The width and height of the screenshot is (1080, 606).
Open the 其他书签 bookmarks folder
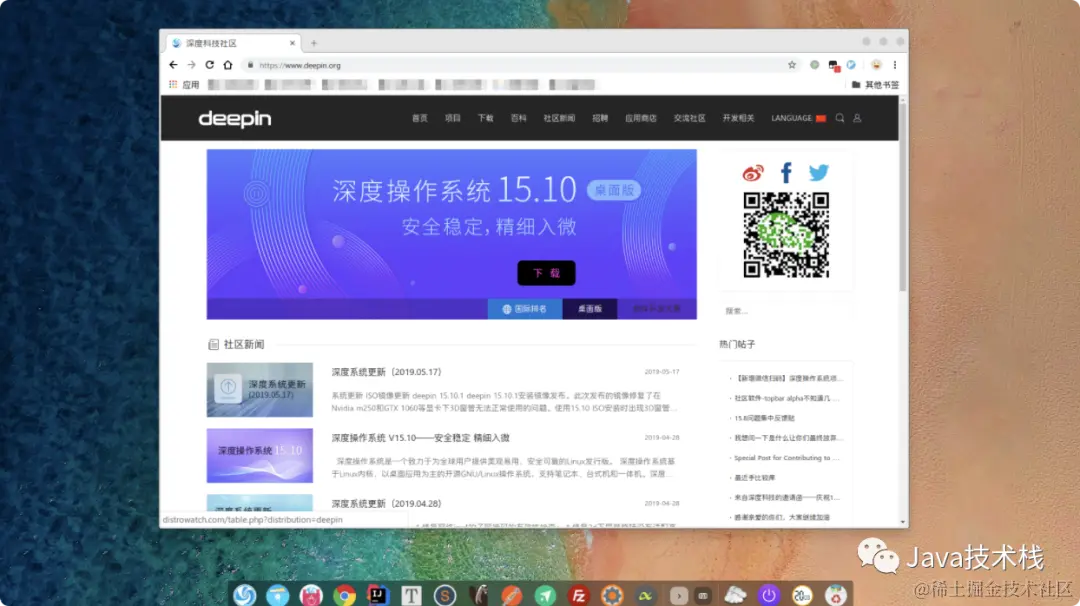(875, 85)
